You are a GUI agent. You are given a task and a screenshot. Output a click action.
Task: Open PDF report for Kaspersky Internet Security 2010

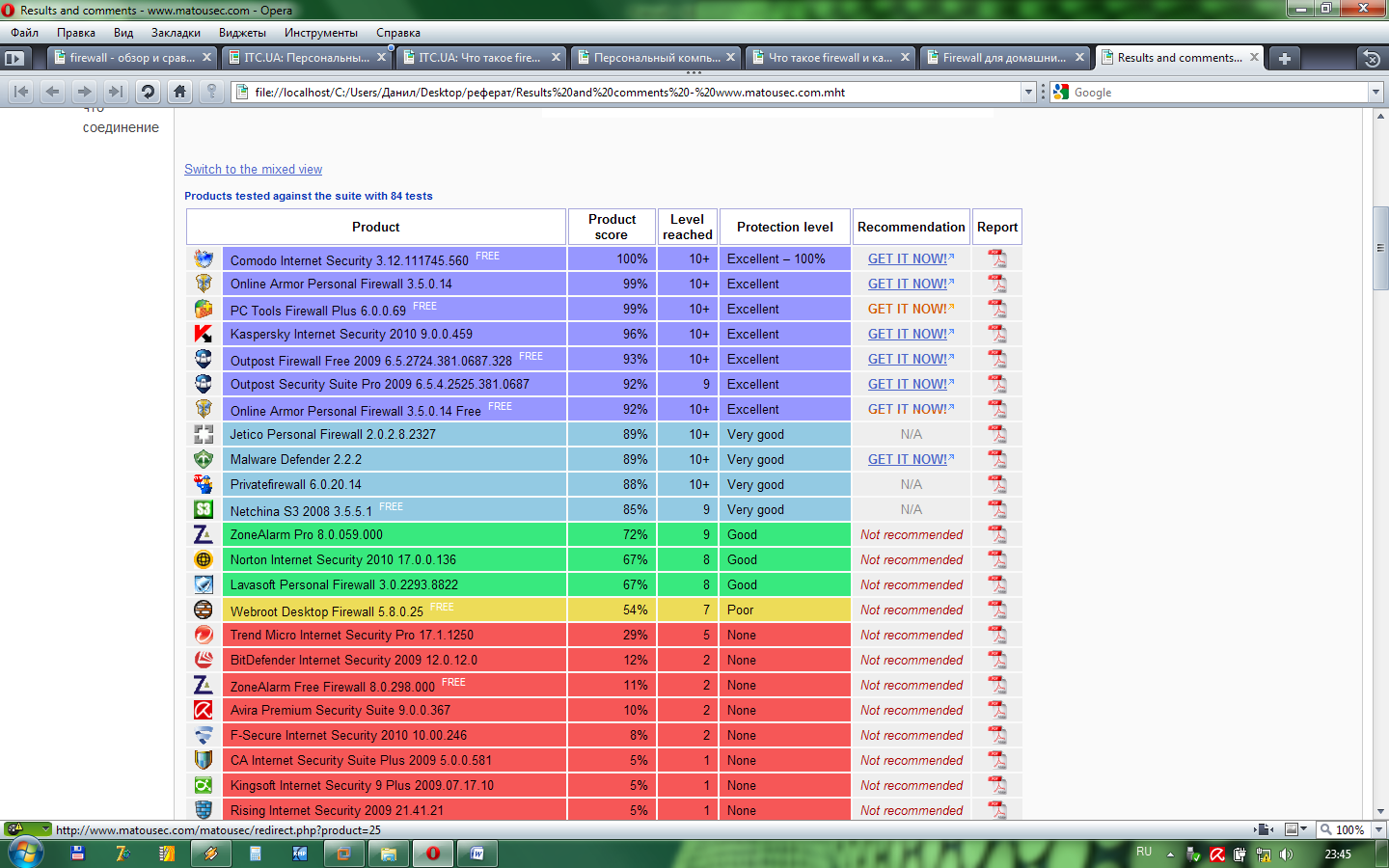pos(996,334)
